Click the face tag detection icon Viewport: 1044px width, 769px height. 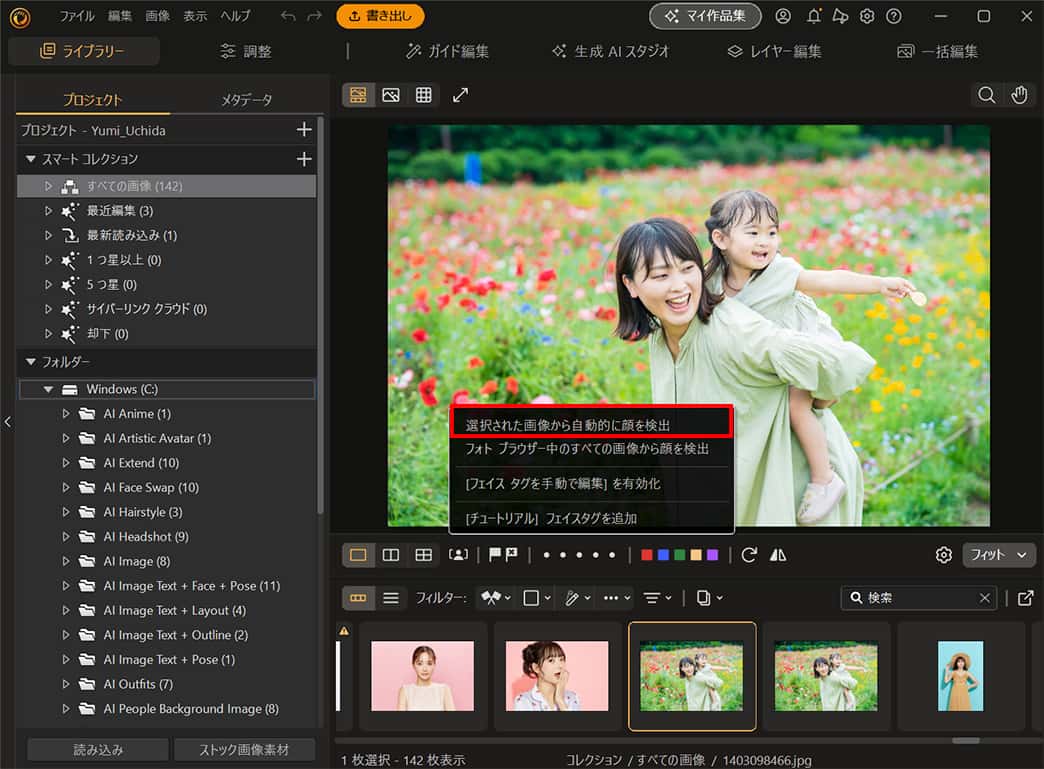click(x=458, y=555)
